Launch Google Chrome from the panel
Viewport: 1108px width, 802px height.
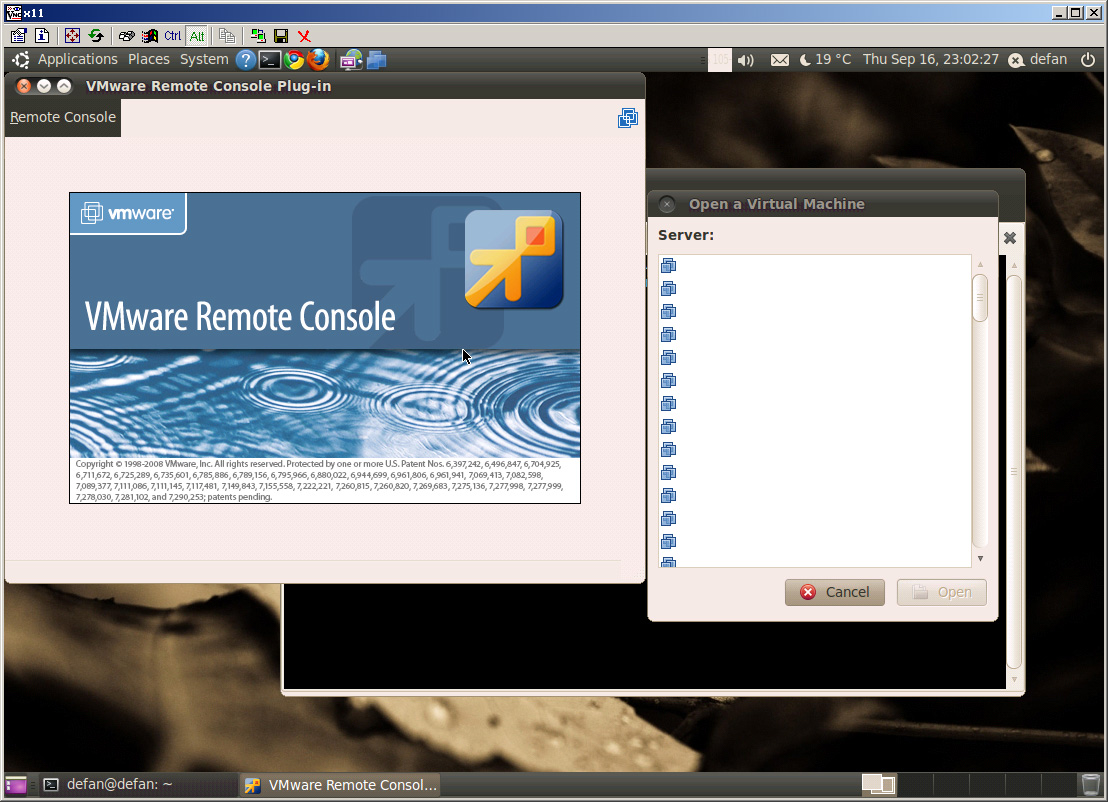pos(294,60)
